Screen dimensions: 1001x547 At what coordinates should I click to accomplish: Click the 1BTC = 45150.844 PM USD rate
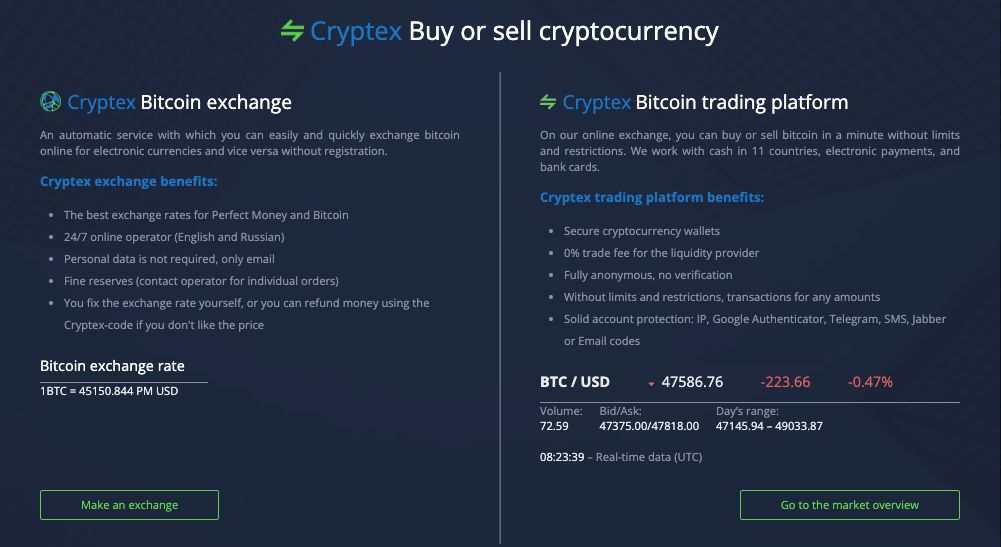[x=109, y=391]
